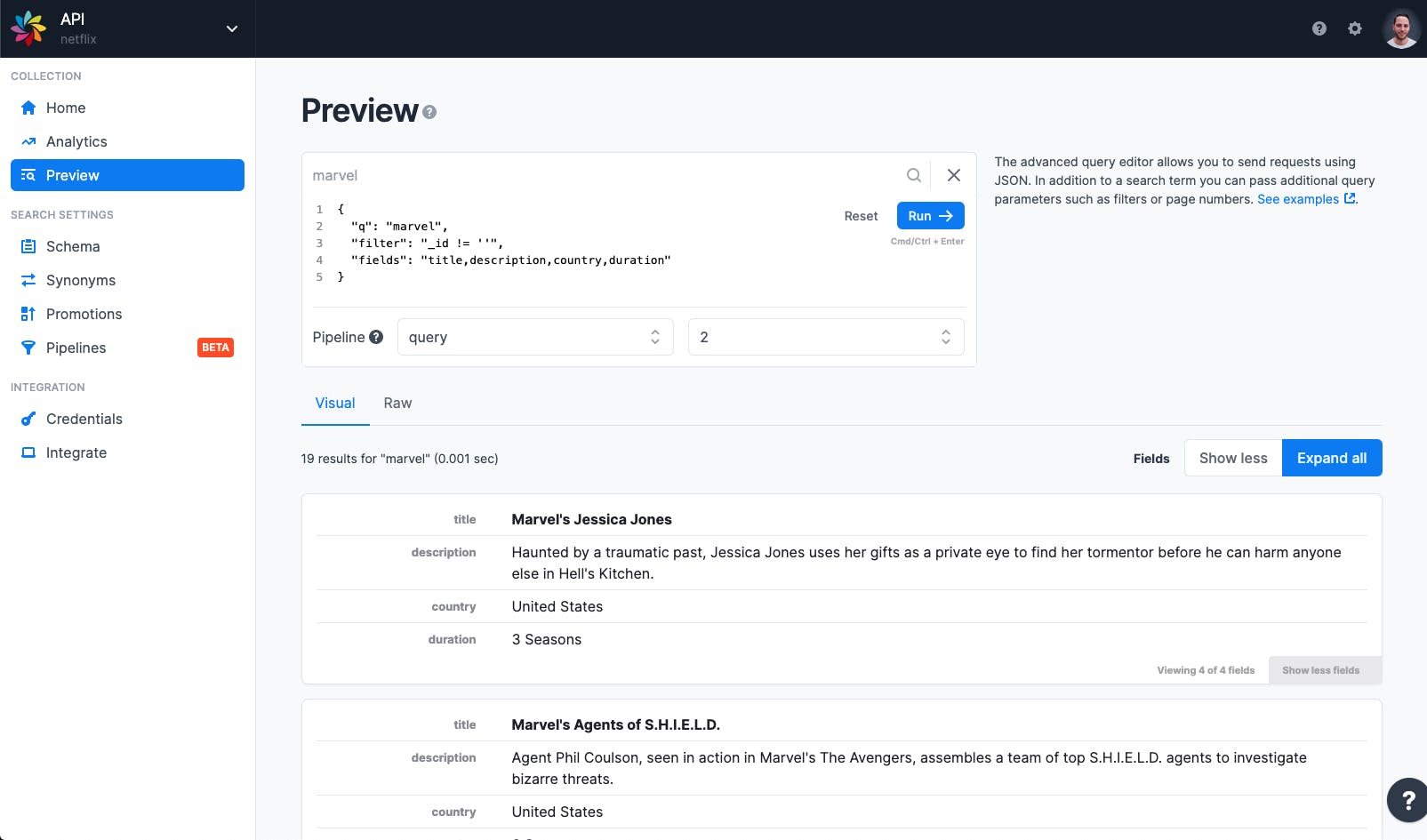Click the Preview search-list icon in sidebar
The width and height of the screenshot is (1427, 840).
pyautogui.click(x=28, y=175)
